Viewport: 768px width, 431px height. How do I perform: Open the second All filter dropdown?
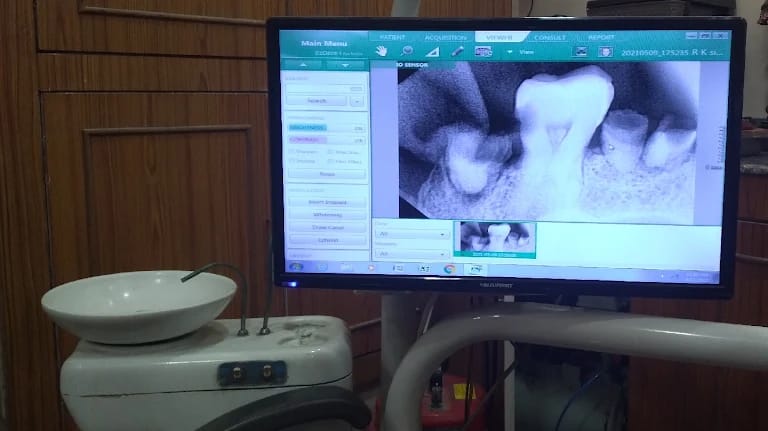[x=412, y=254]
